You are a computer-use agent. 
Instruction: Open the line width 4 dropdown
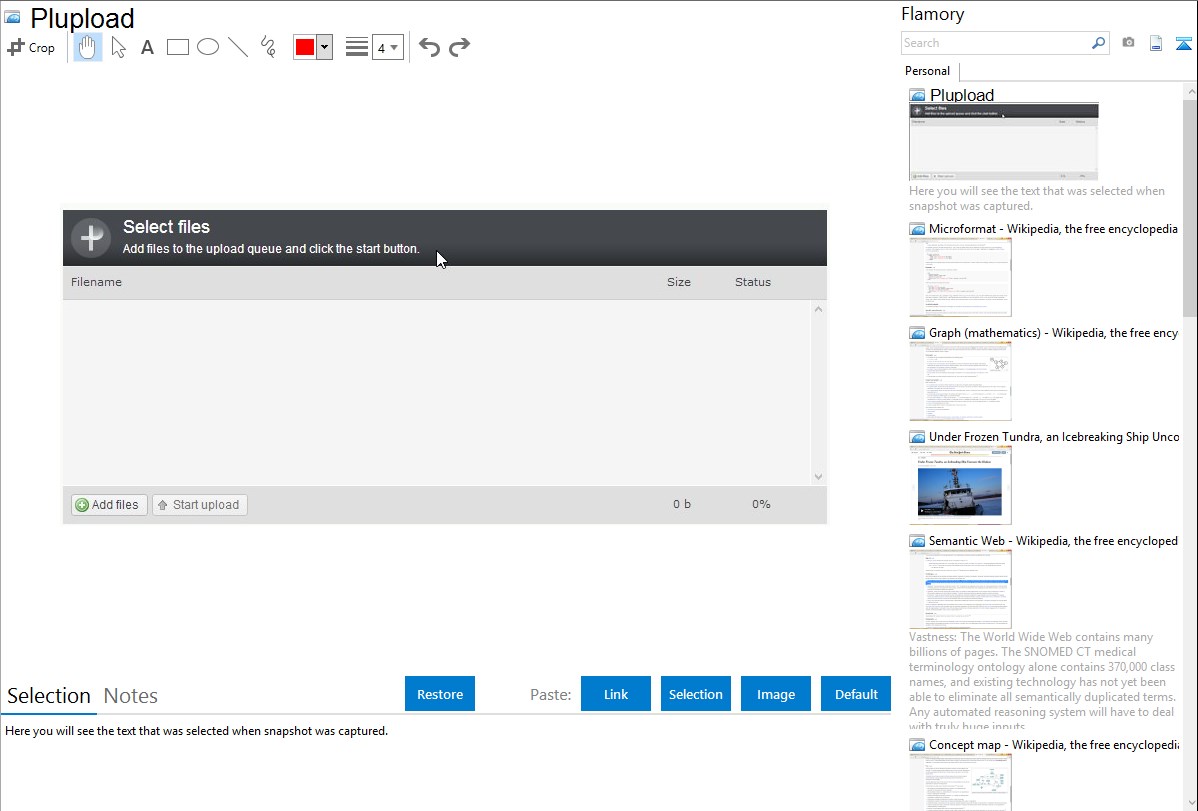pos(388,47)
